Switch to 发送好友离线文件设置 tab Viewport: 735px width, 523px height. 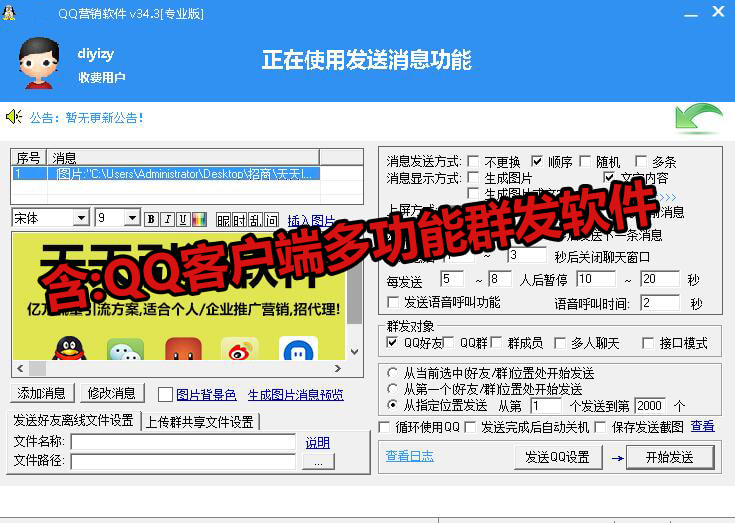pyautogui.click(x=74, y=420)
